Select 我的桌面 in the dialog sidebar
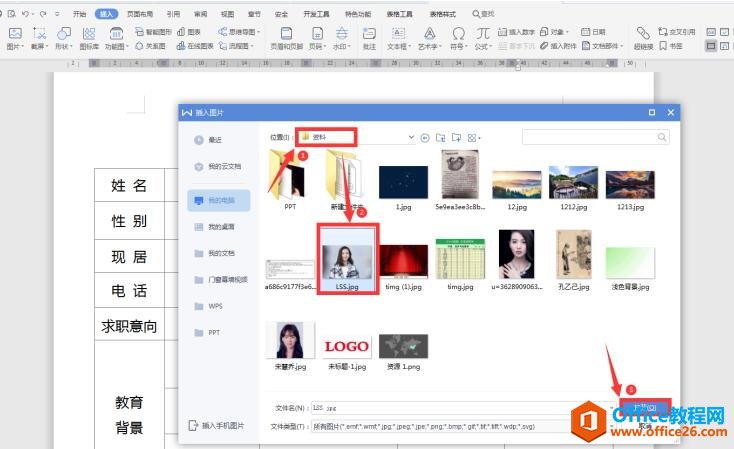This screenshot has height=449, width=734. tap(220, 227)
